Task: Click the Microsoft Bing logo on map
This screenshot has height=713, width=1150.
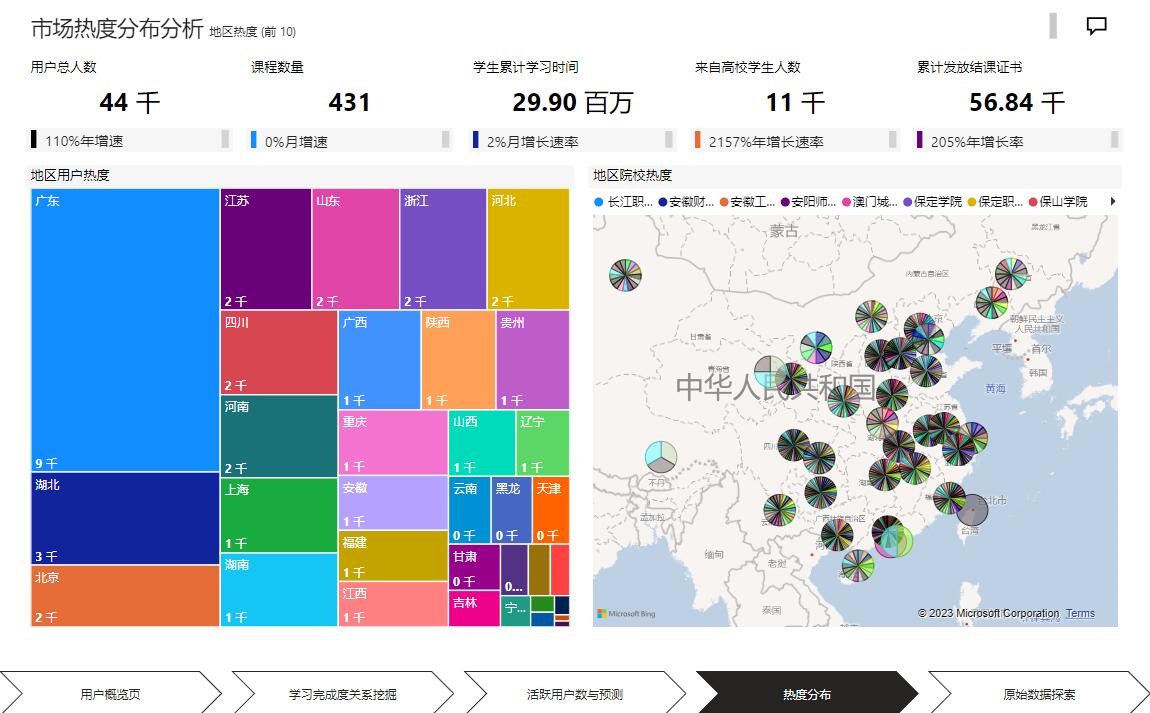Action: coord(621,613)
